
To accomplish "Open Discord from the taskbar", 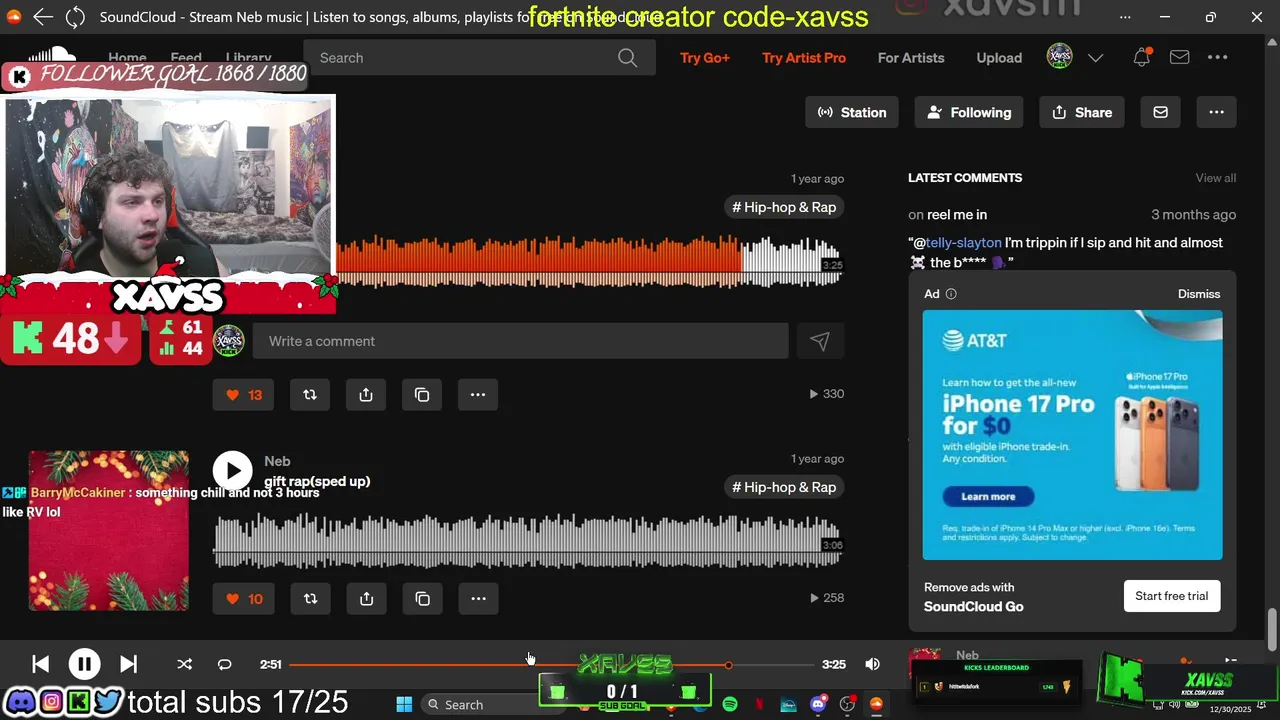I will [x=818, y=704].
